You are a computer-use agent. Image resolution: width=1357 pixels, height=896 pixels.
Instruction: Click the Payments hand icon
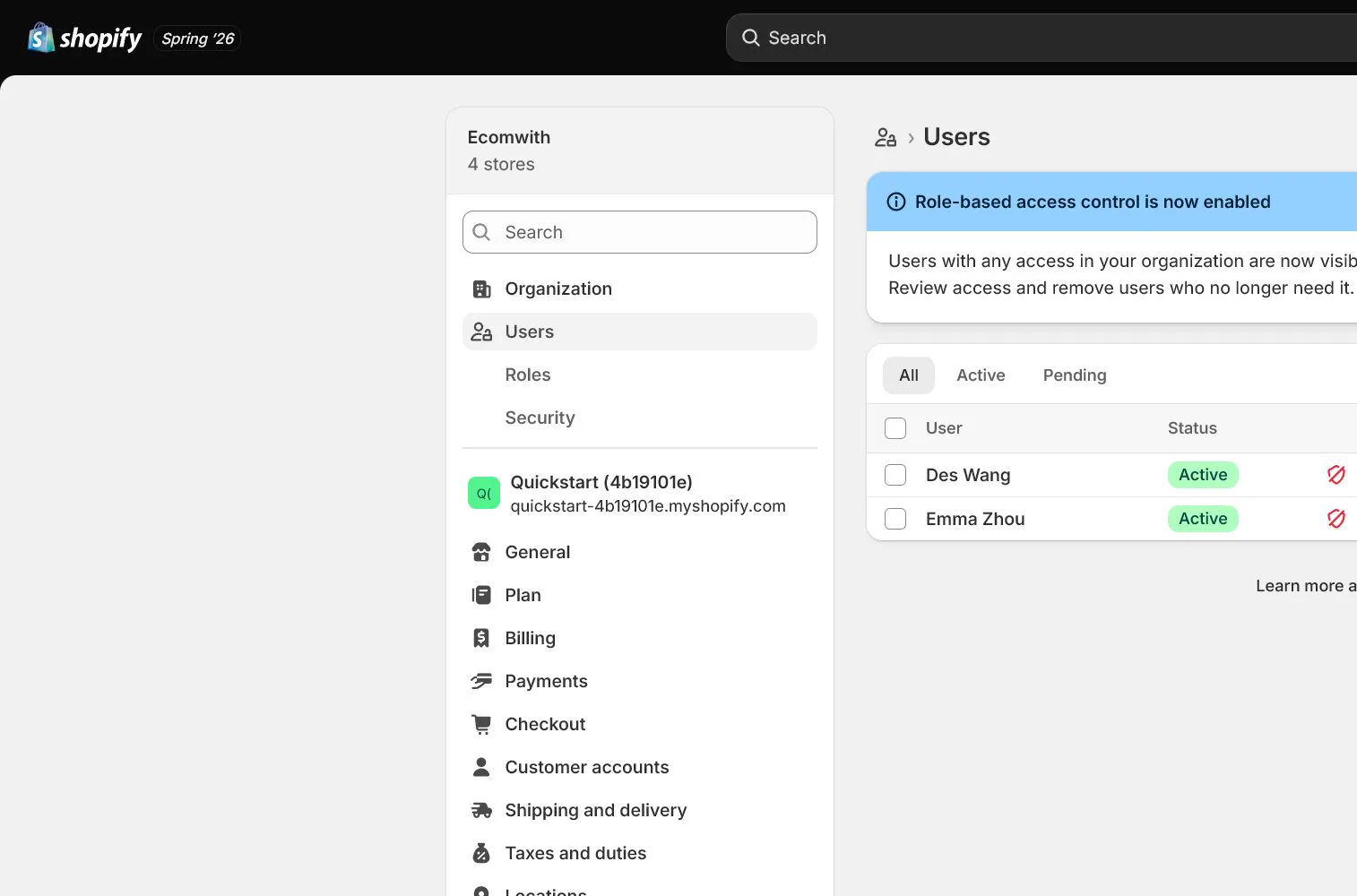tap(481, 681)
